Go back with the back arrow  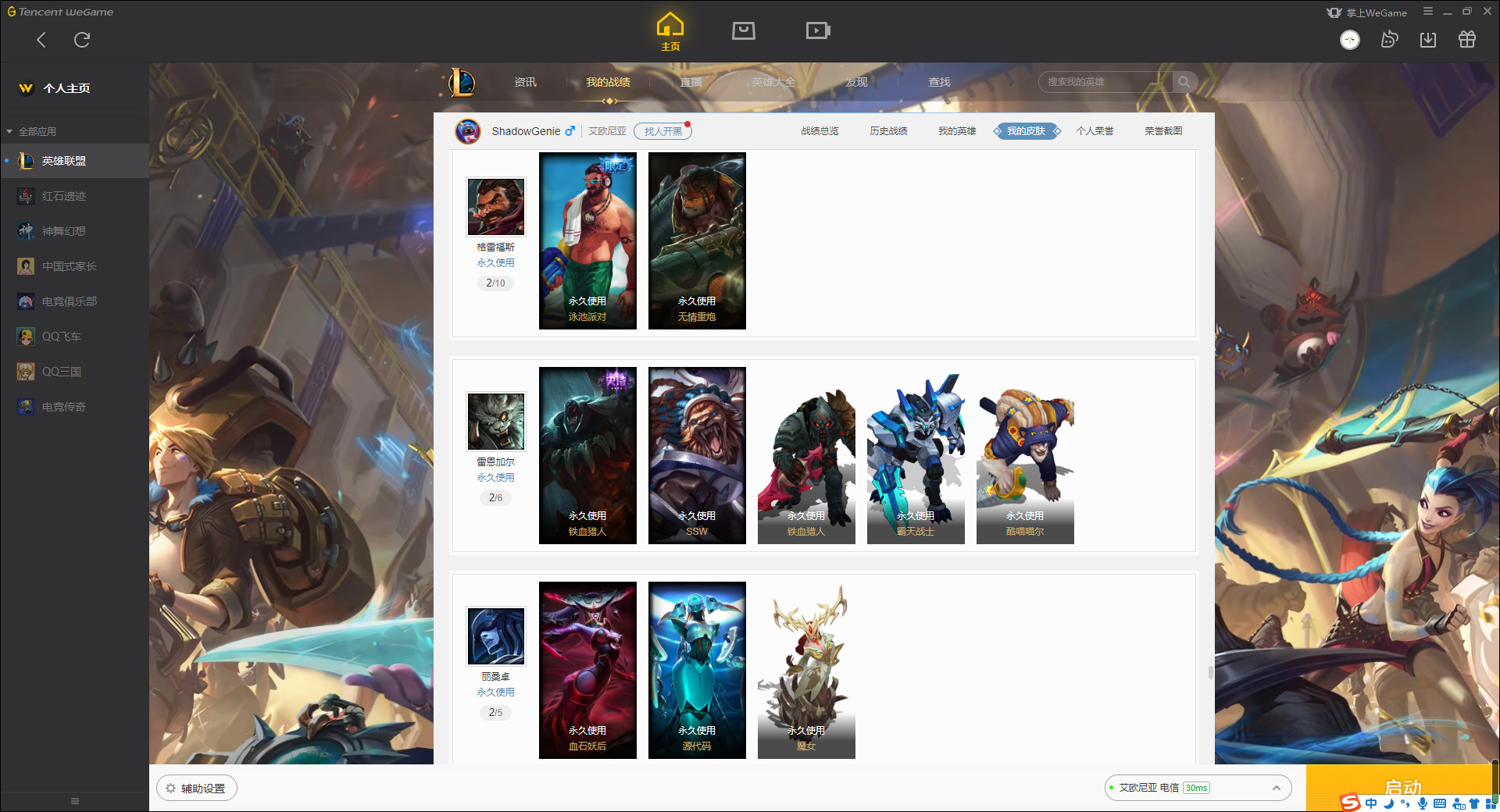point(41,40)
